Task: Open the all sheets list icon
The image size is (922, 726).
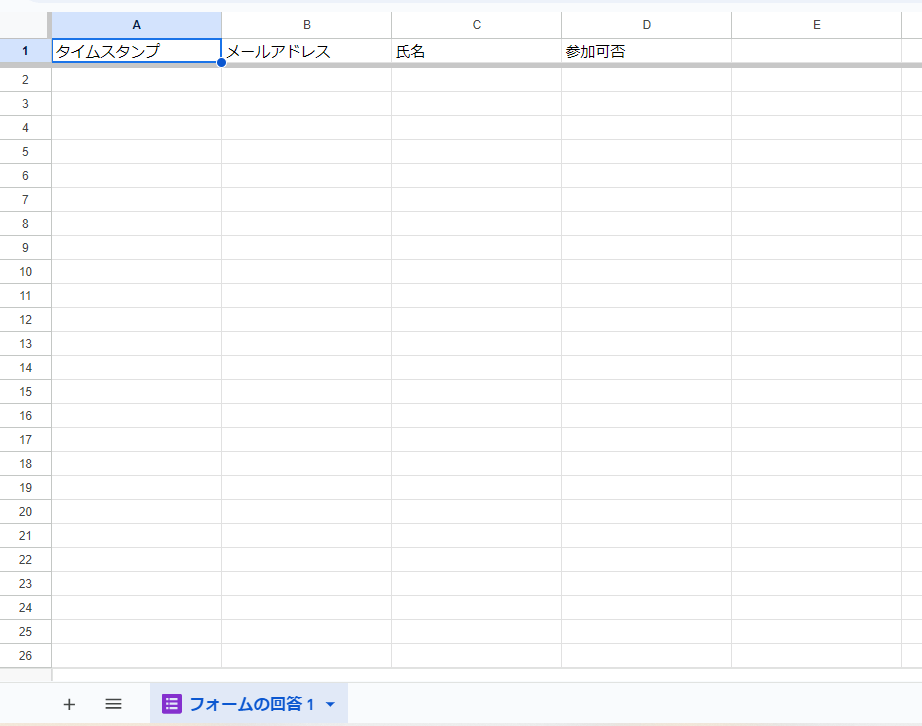Action: click(x=113, y=704)
